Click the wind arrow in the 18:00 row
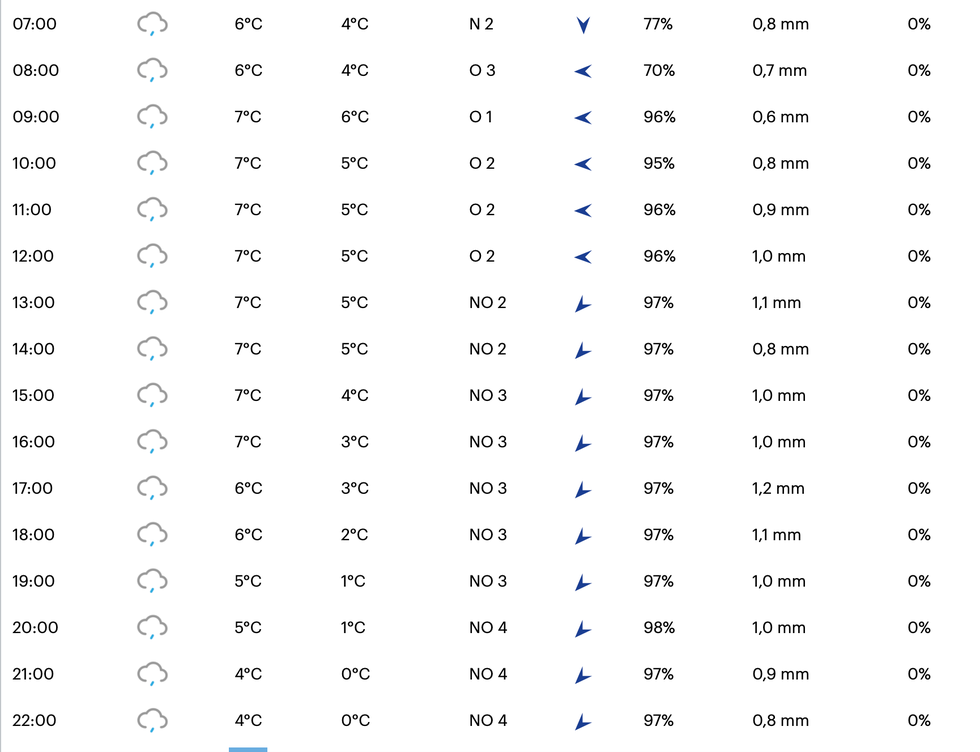 pos(582,536)
